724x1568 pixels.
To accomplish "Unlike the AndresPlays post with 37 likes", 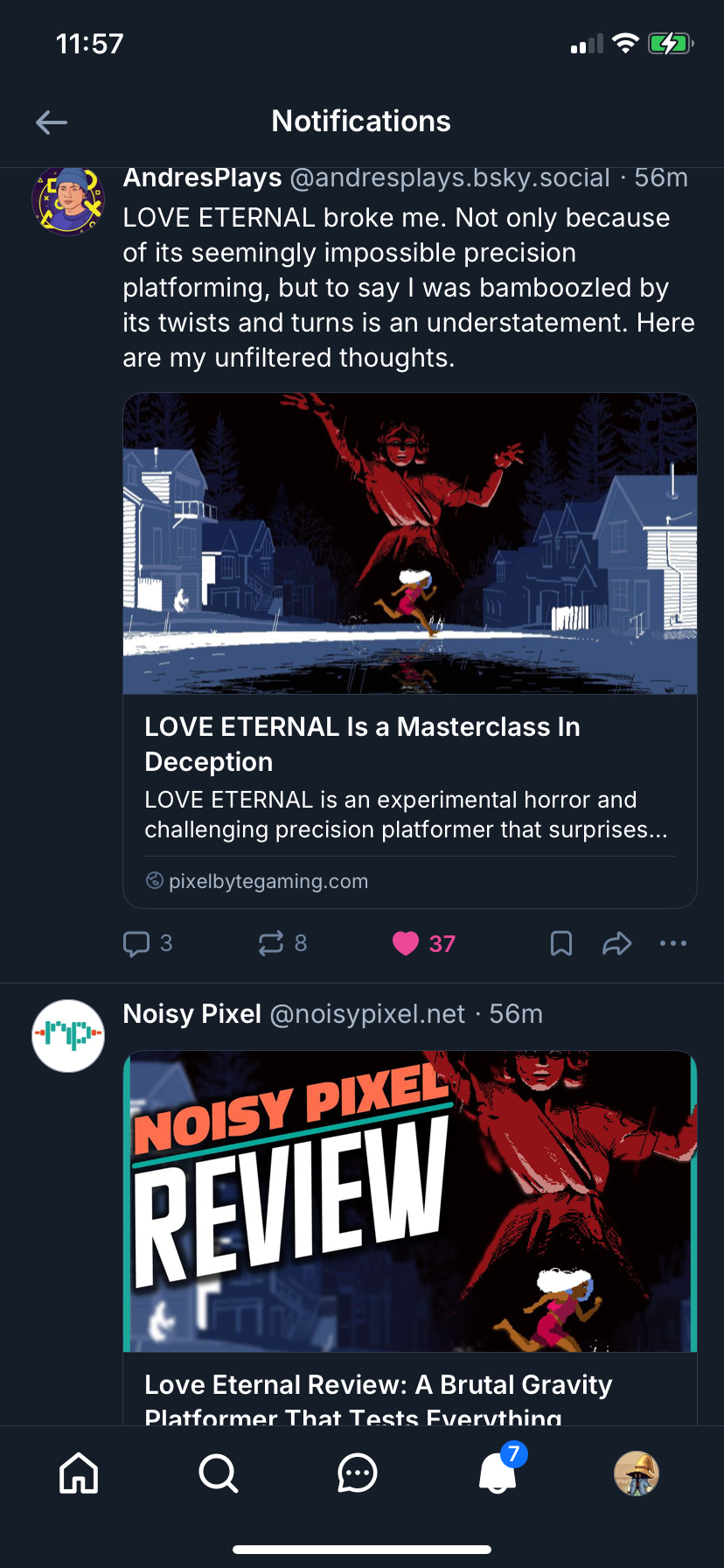I will [406, 943].
